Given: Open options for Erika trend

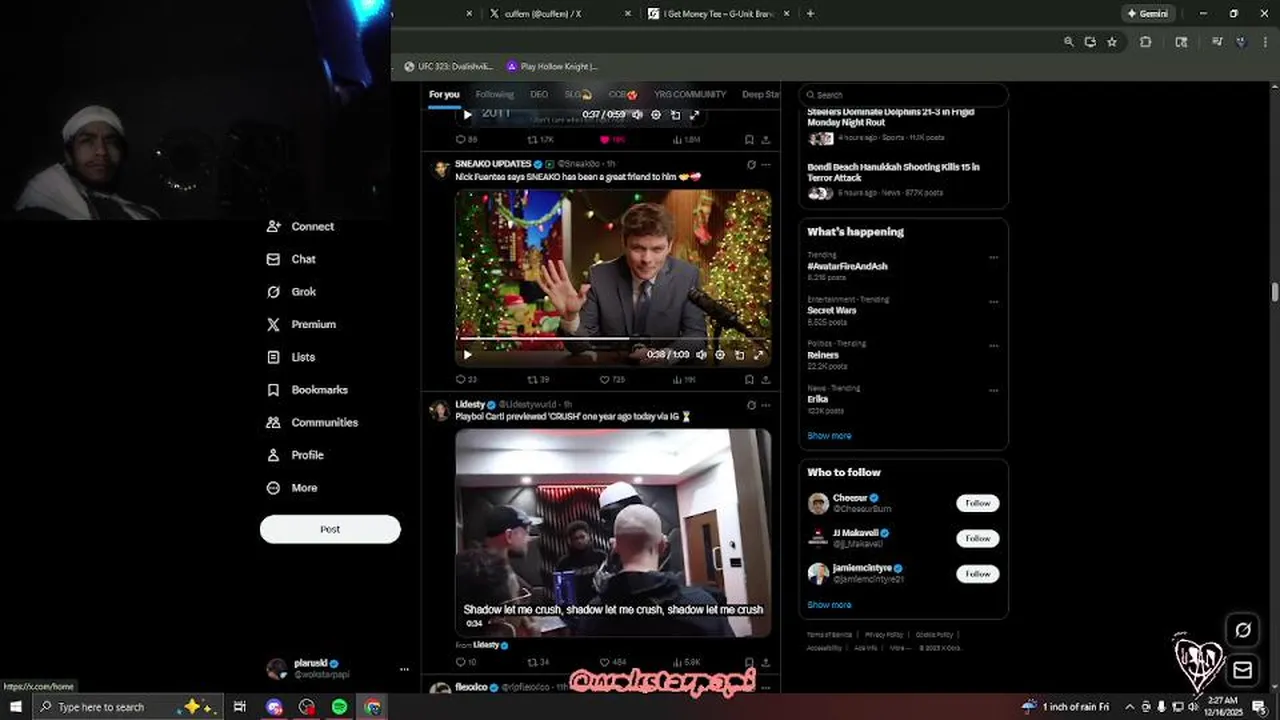Looking at the screenshot, I should (993, 391).
